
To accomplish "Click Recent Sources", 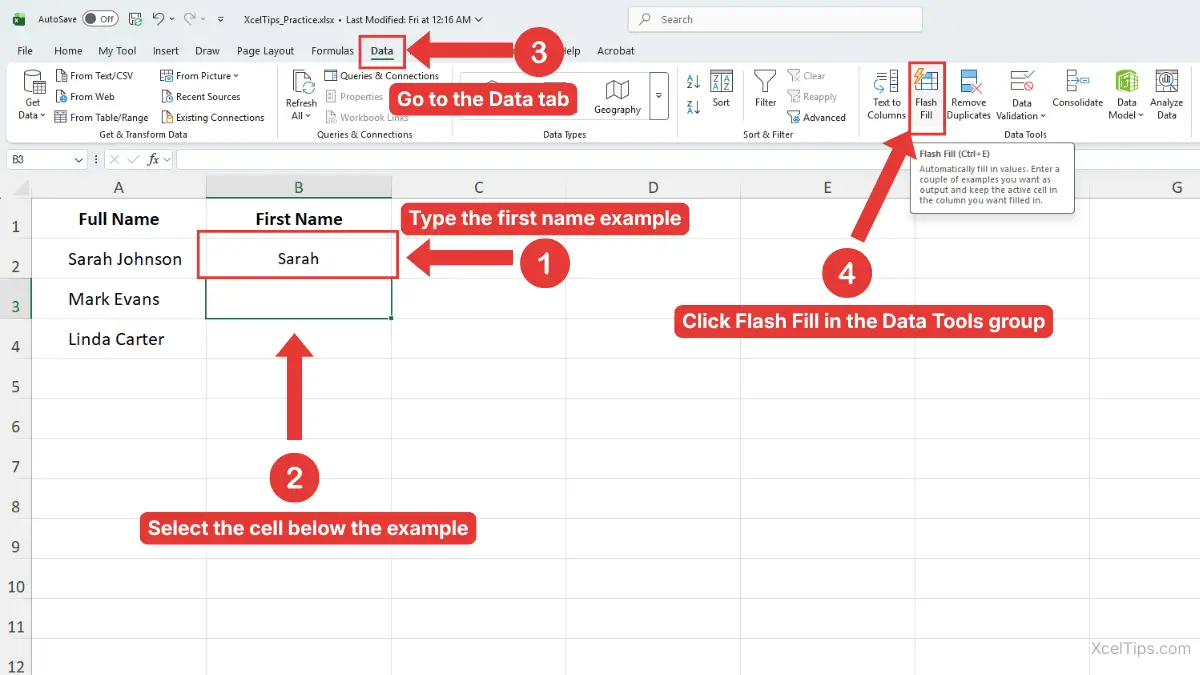I will (200, 97).
